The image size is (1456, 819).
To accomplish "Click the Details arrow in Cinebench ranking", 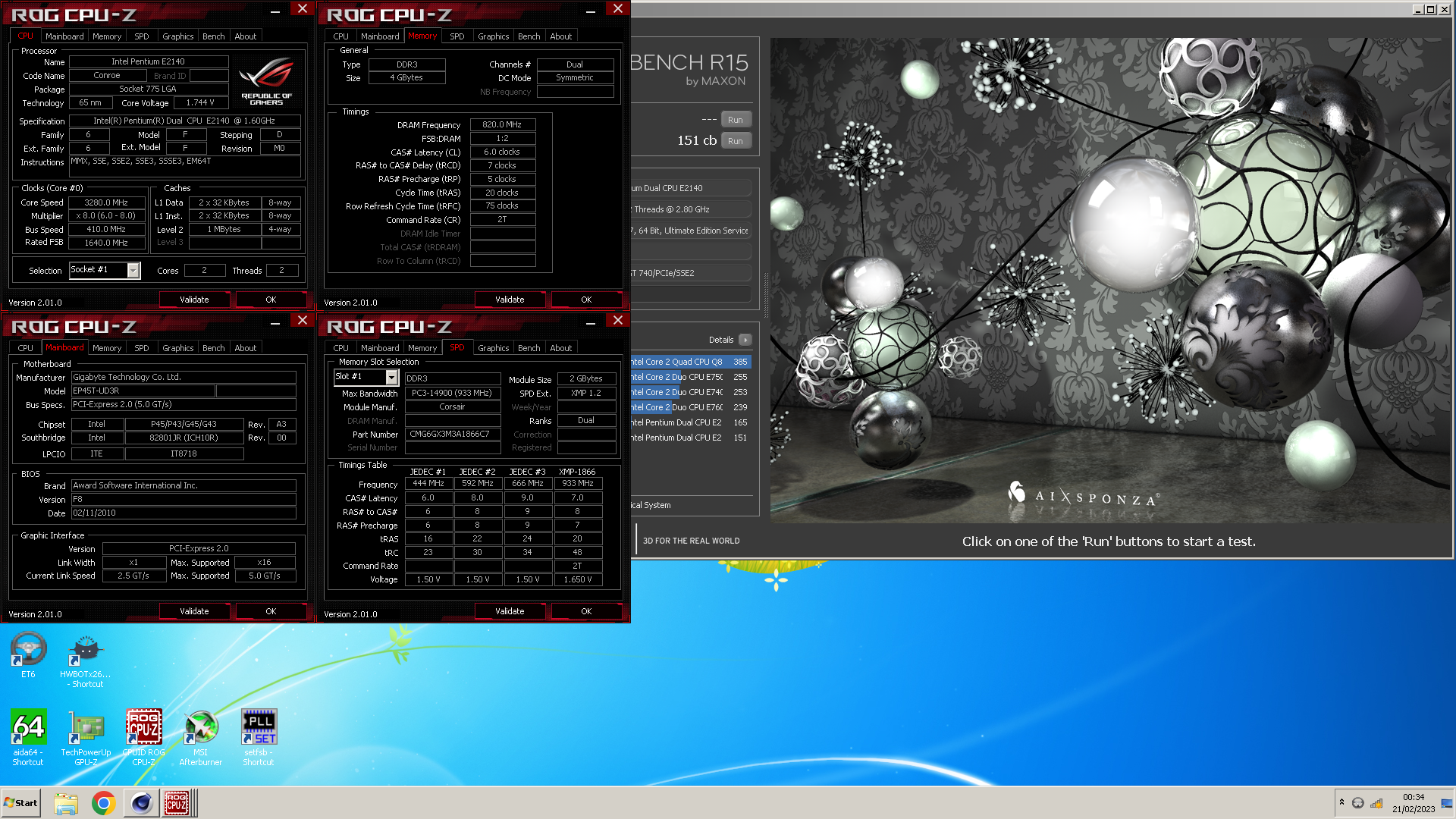I will pos(745,340).
